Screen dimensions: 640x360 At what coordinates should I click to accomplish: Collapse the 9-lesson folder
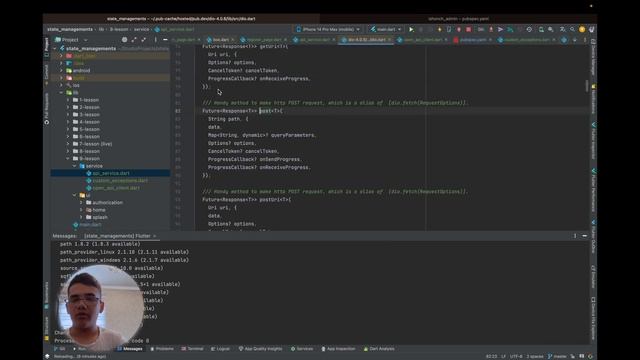coord(68,158)
